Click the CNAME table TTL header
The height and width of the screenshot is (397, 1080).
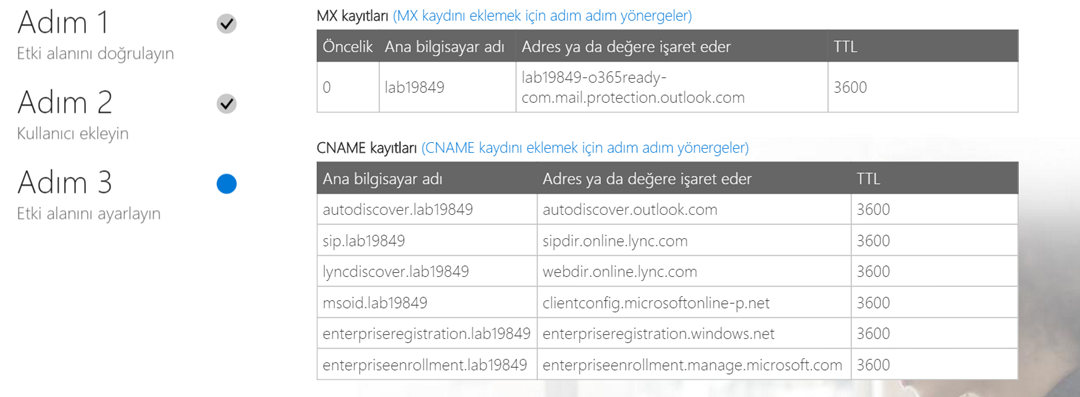pyautogui.click(x=934, y=179)
